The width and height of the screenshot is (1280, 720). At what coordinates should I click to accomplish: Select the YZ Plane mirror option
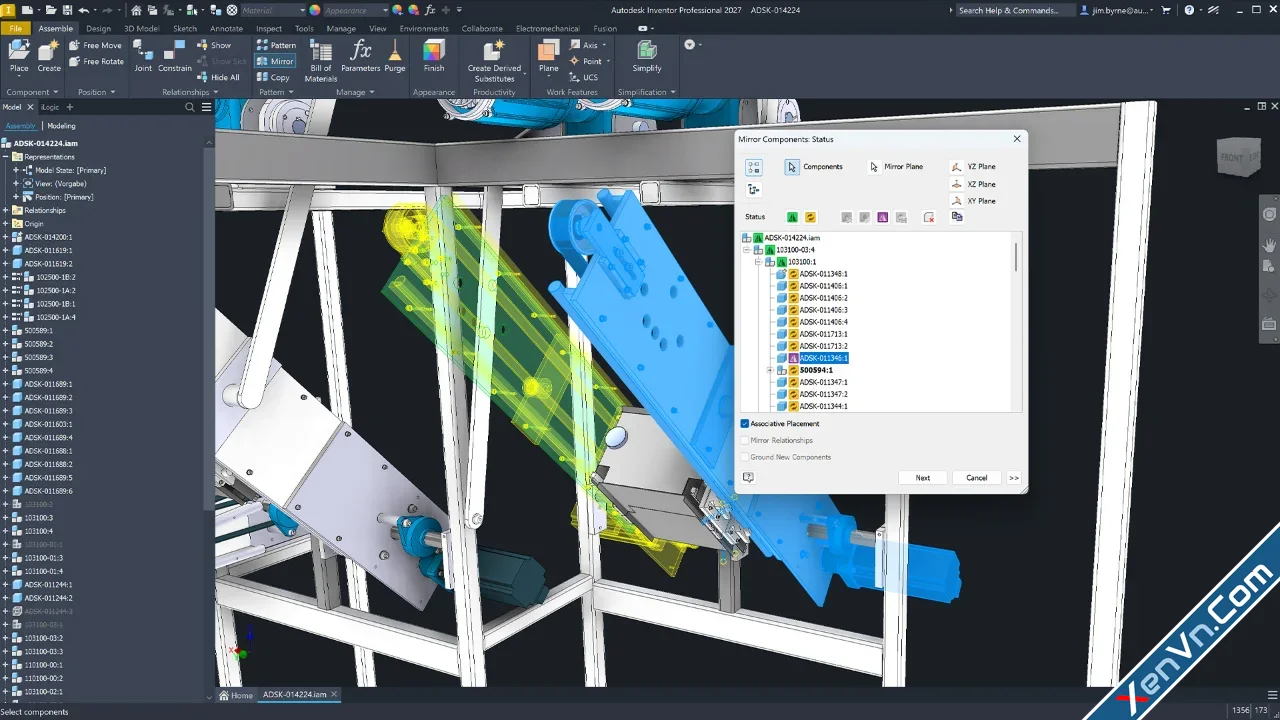pyautogui.click(x=973, y=167)
